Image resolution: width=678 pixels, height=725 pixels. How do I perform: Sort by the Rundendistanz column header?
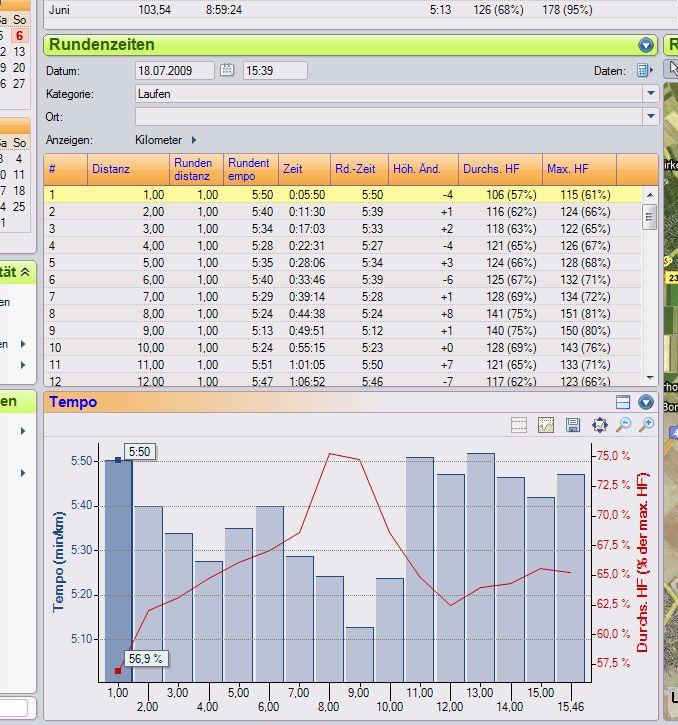pyautogui.click(x=196, y=169)
